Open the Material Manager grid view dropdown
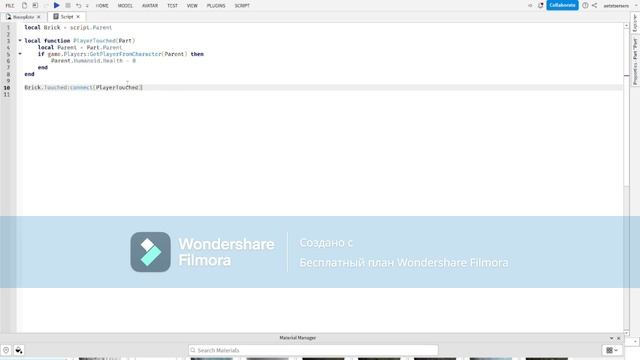This screenshot has width=640, height=360. [x=612, y=350]
